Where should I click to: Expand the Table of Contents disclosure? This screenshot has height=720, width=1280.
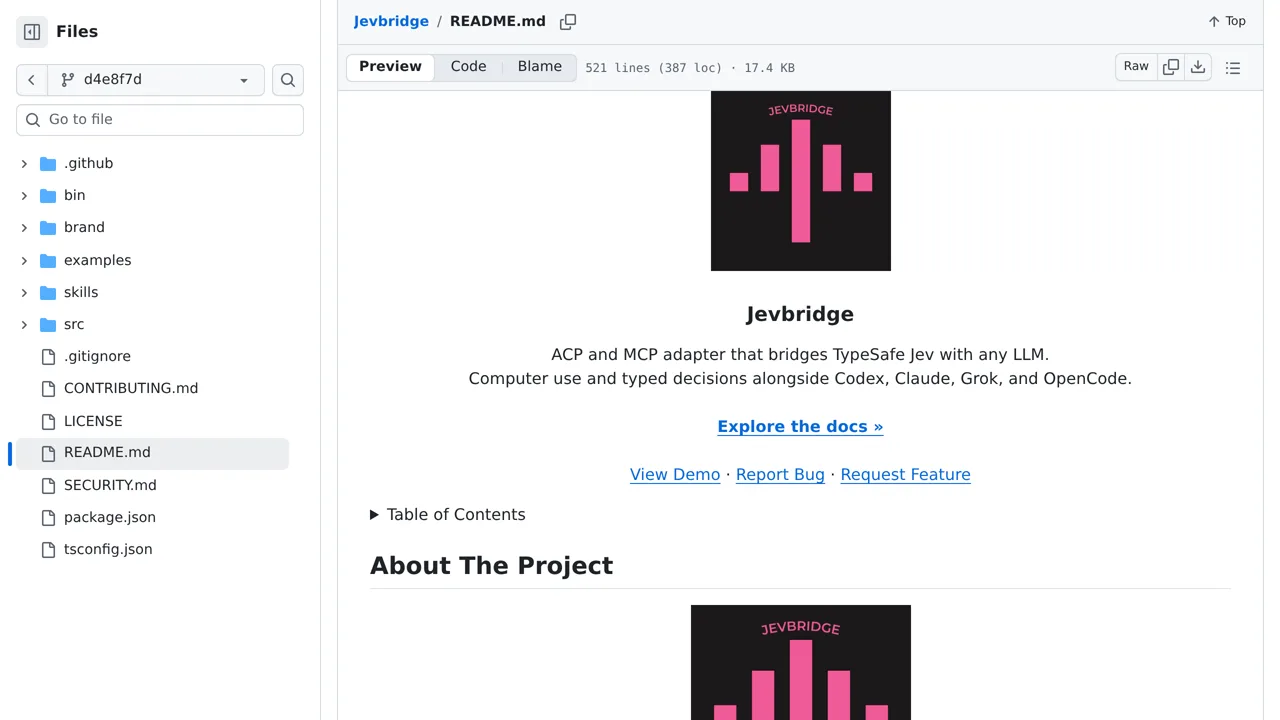click(448, 514)
